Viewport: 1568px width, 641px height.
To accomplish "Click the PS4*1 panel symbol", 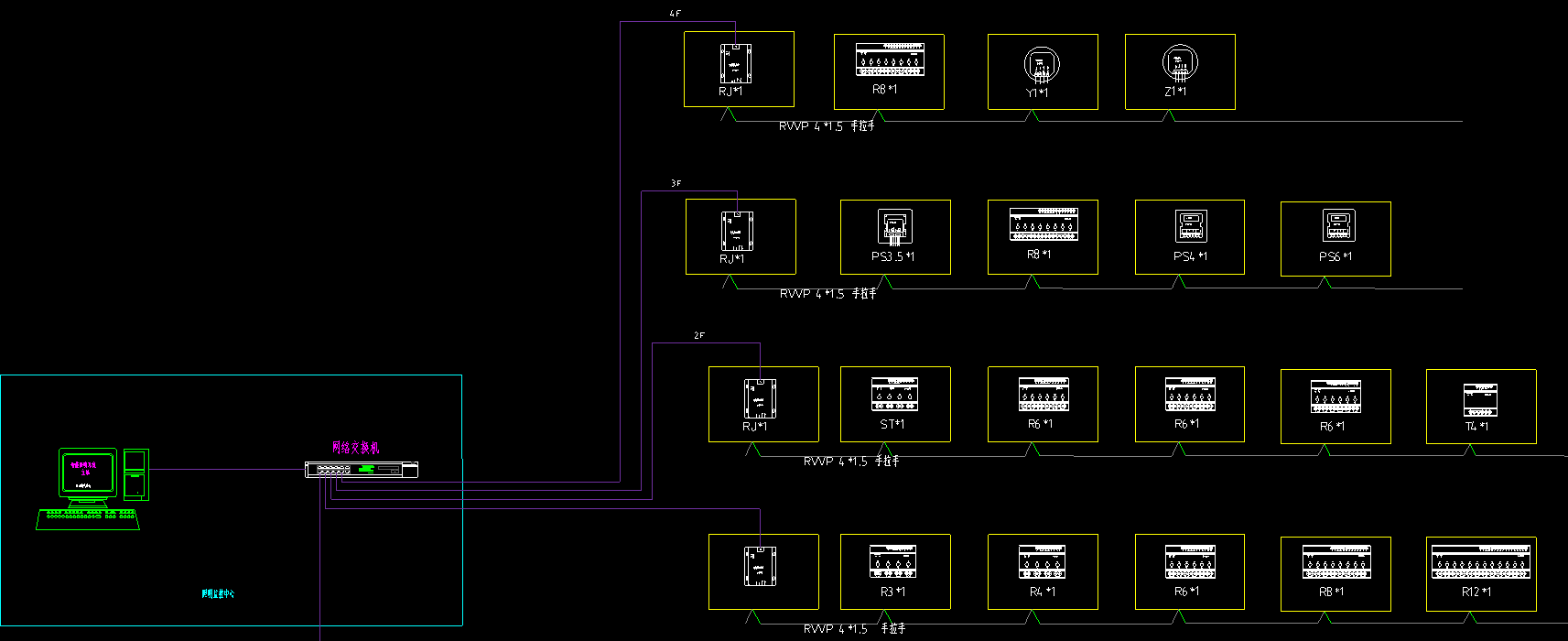I will 1190,226.
